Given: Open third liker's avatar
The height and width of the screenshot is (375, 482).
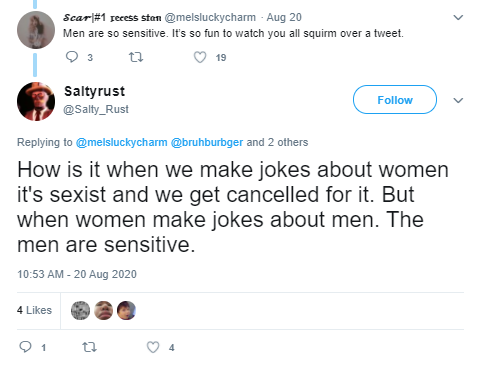Looking at the screenshot, I should click(x=126, y=310).
